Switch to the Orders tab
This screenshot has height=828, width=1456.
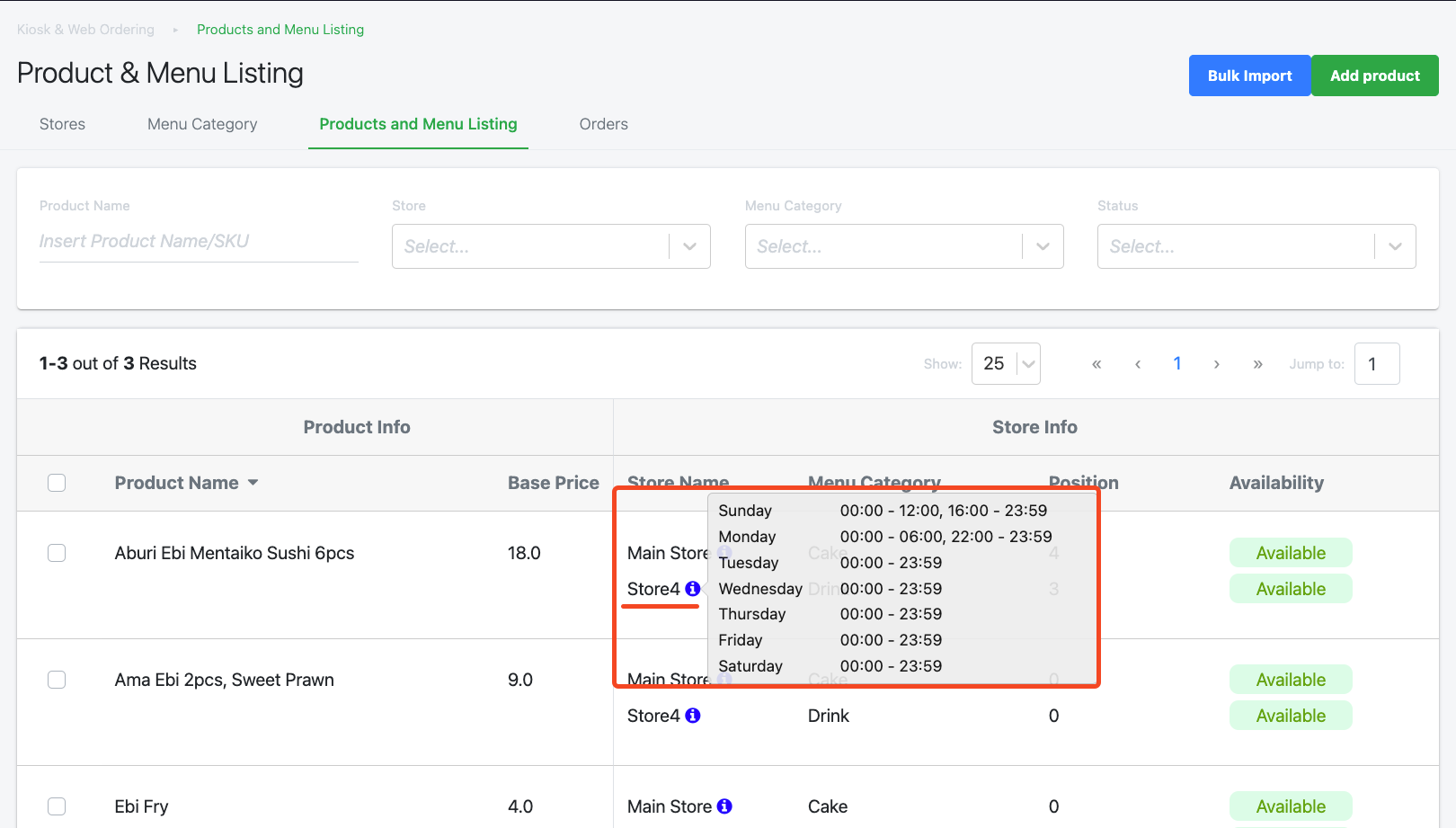click(603, 124)
